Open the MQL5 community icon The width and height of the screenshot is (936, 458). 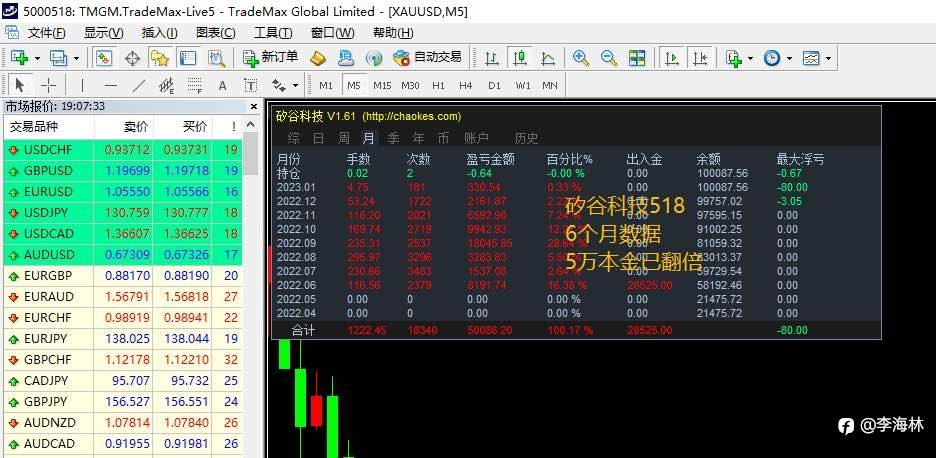(346, 58)
